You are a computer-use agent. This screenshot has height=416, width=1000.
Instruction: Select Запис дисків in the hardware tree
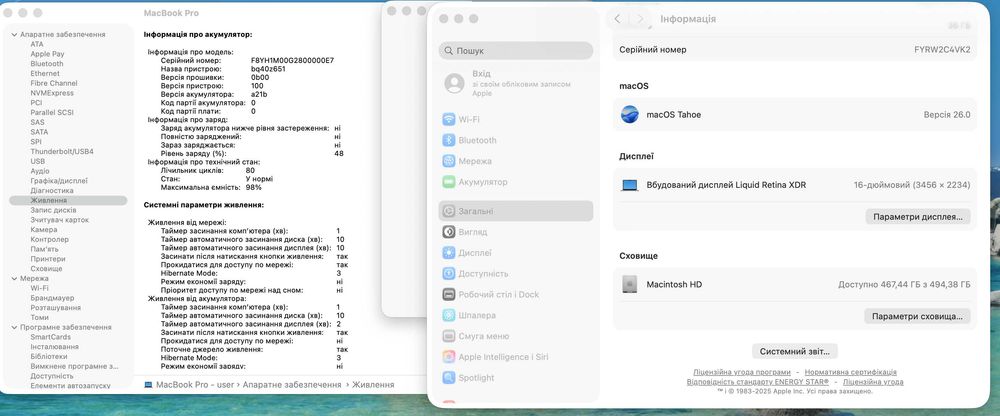coord(54,210)
